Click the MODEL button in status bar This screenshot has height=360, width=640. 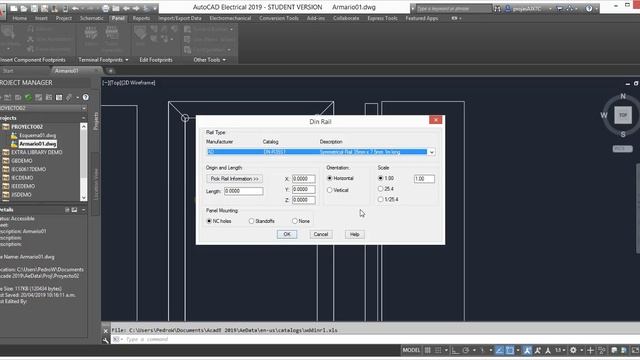pos(411,350)
